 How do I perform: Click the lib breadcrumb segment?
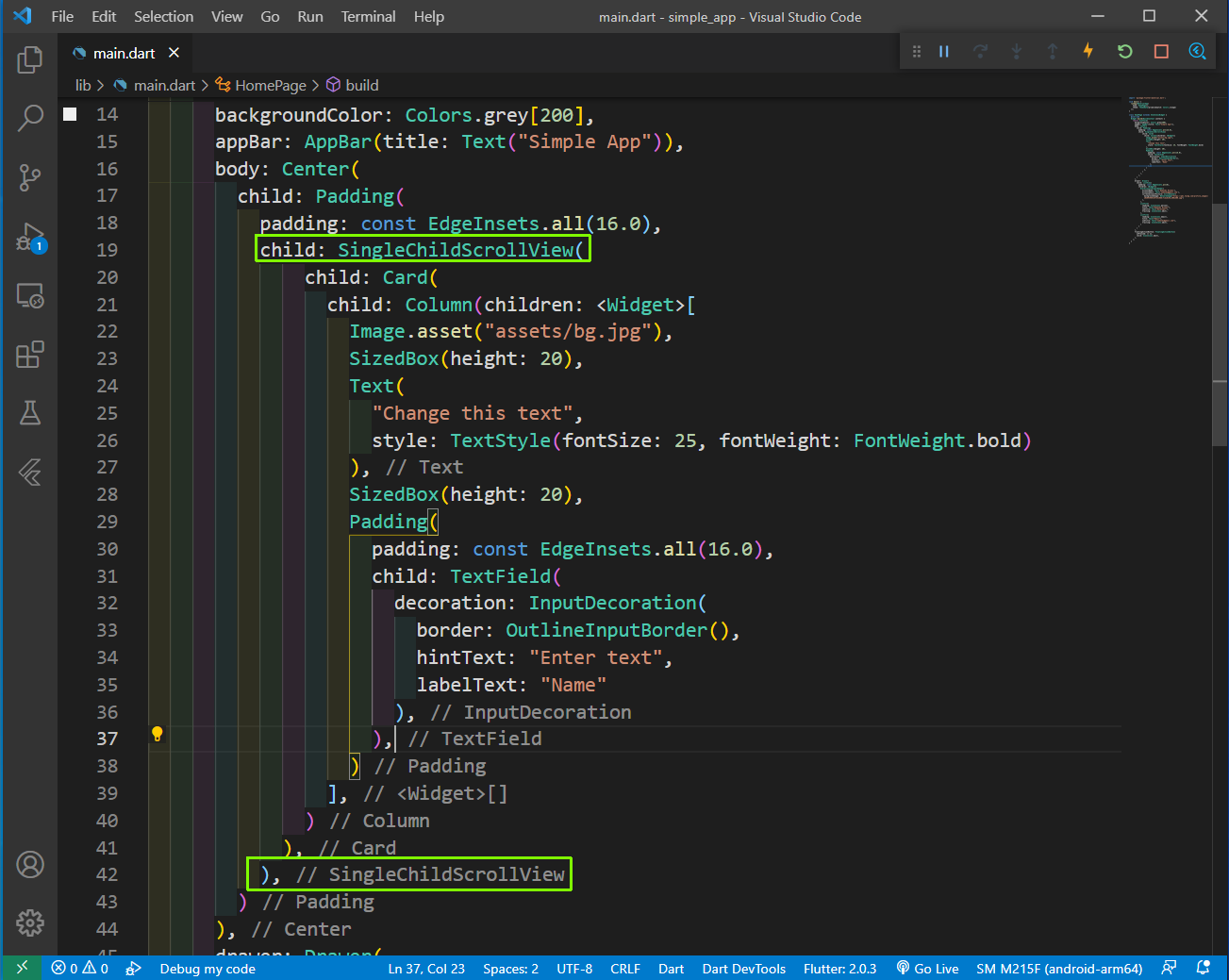83,85
